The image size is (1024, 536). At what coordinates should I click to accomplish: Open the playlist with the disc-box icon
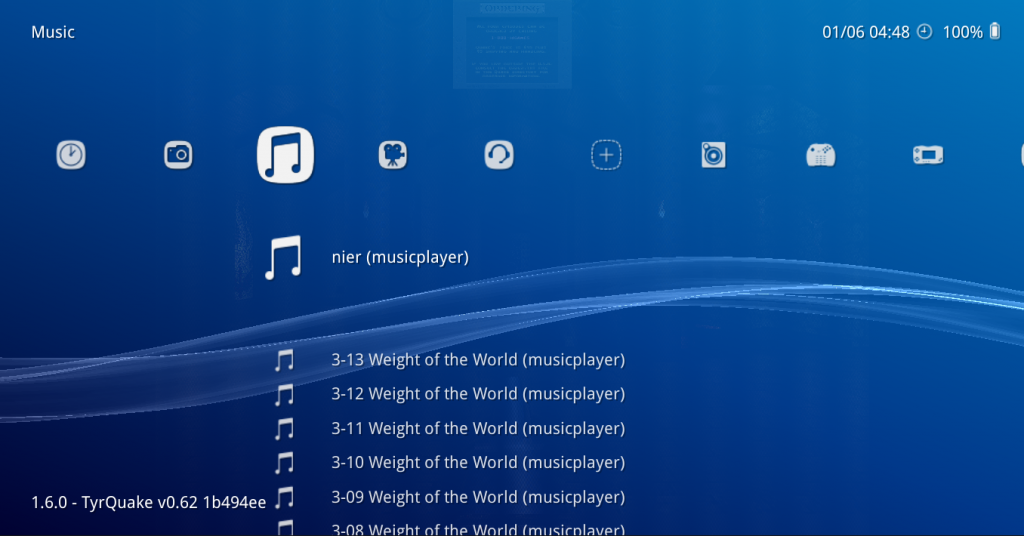[713, 155]
